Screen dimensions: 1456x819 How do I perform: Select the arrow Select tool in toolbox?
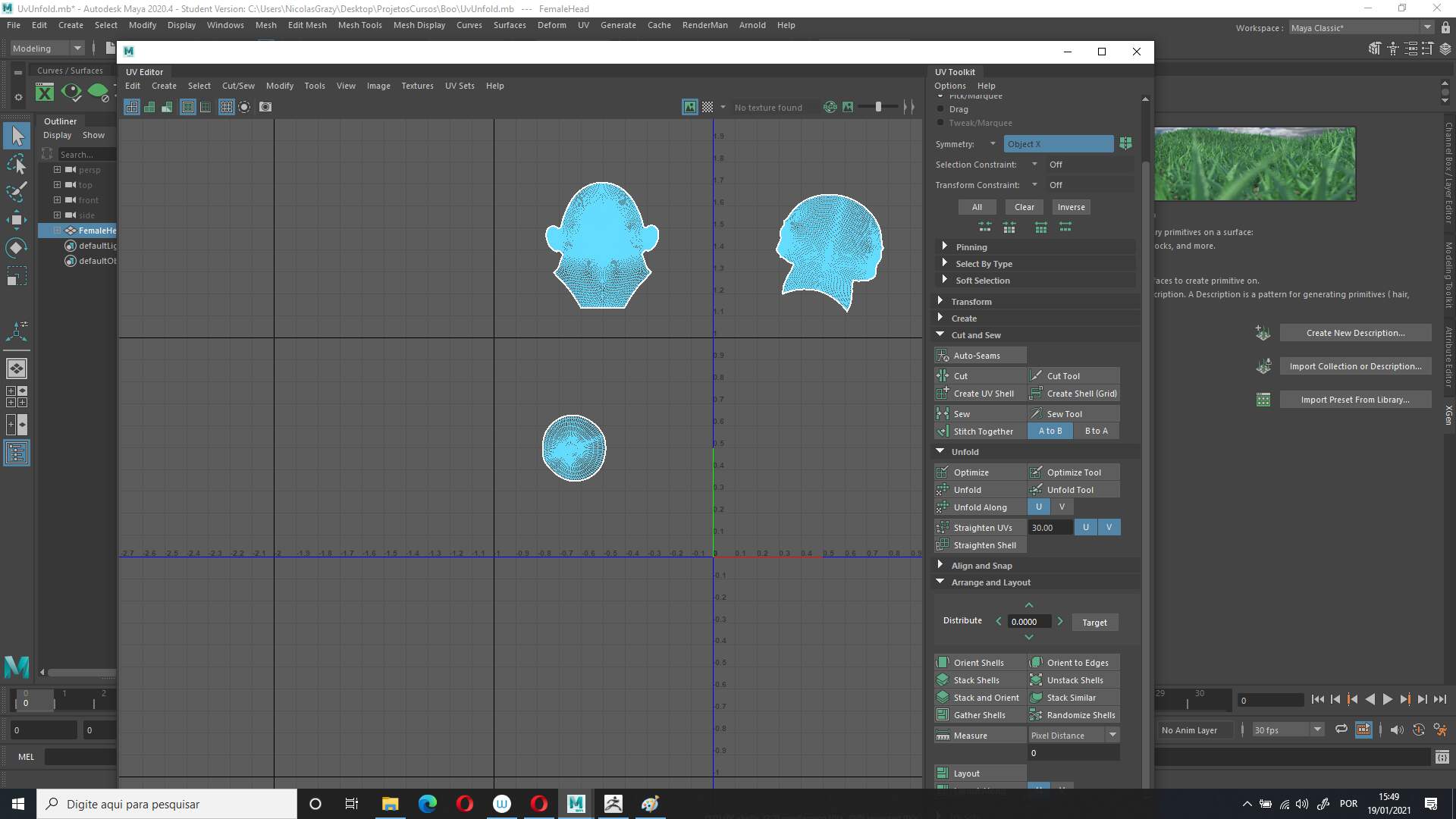tap(17, 136)
